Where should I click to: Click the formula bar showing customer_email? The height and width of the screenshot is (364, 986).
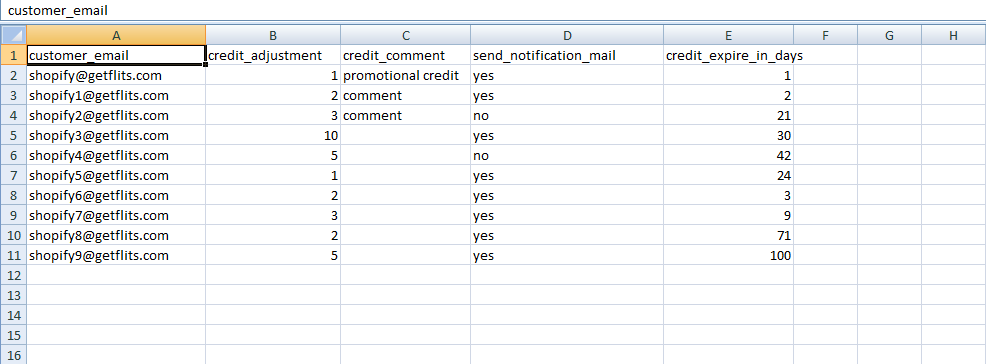[493, 11]
